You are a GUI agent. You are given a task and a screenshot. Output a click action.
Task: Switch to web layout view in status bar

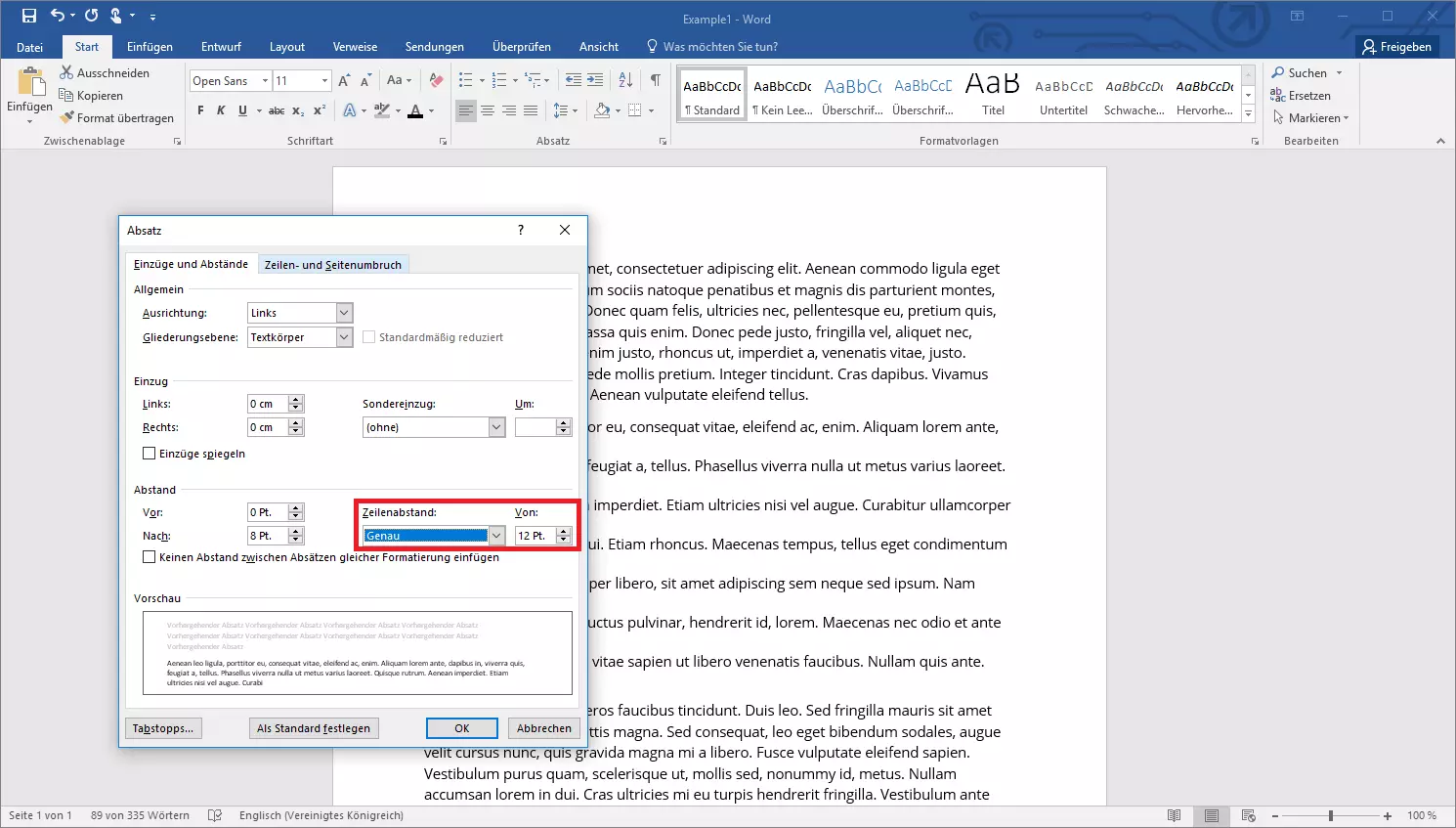tap(1248, 815)
